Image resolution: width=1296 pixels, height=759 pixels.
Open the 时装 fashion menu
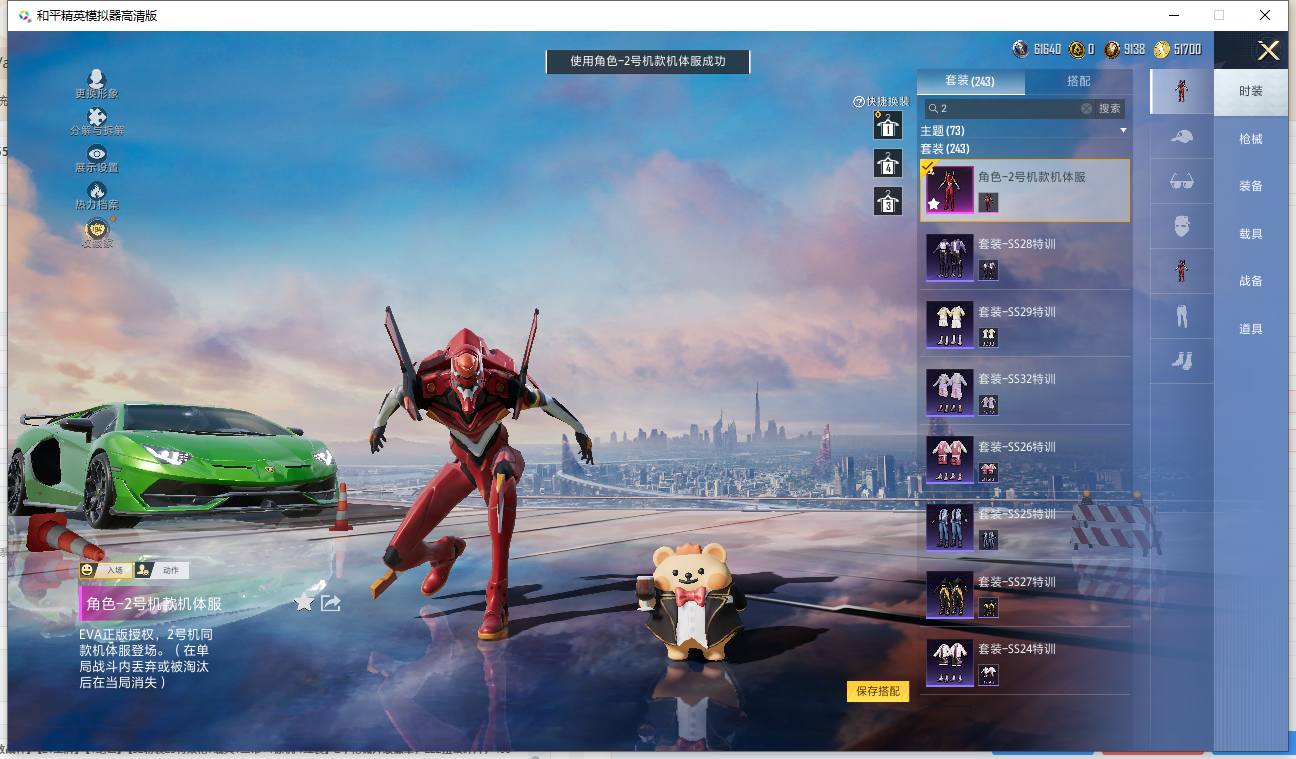1251,91
